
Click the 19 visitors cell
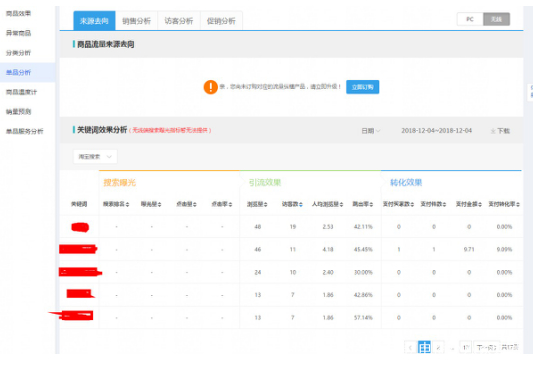pos(293,227)
